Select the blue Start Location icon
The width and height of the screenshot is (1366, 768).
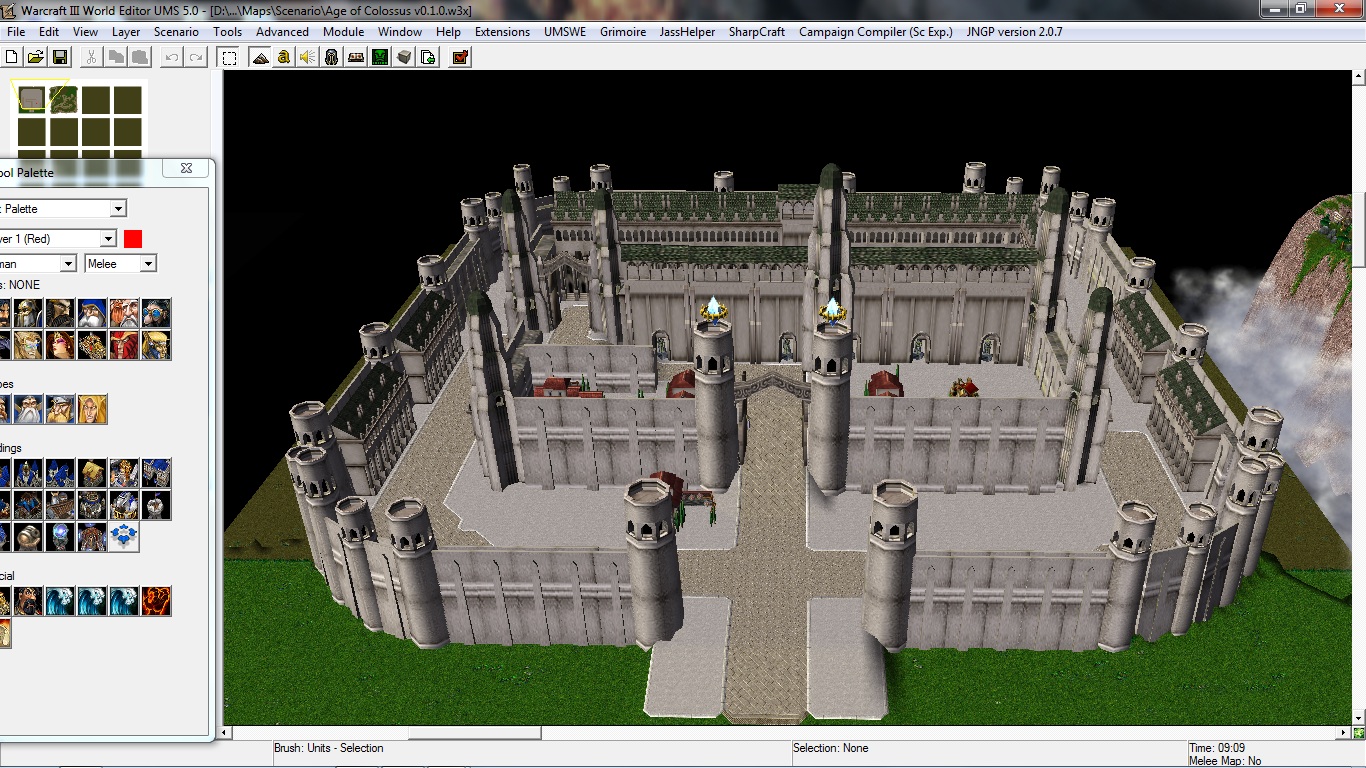[x=124, y=537]
